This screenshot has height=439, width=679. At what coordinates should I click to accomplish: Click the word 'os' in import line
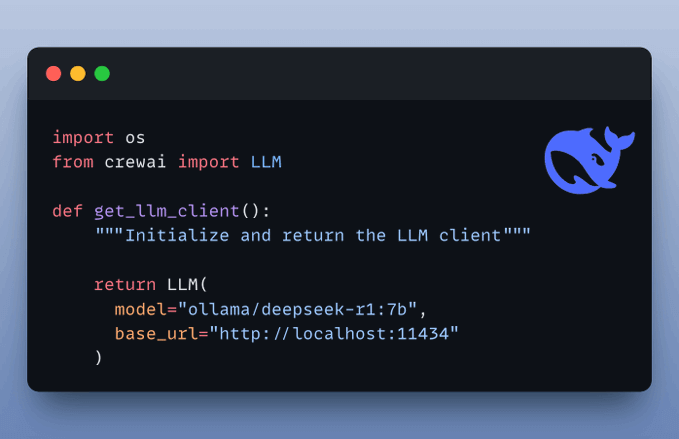135,138
